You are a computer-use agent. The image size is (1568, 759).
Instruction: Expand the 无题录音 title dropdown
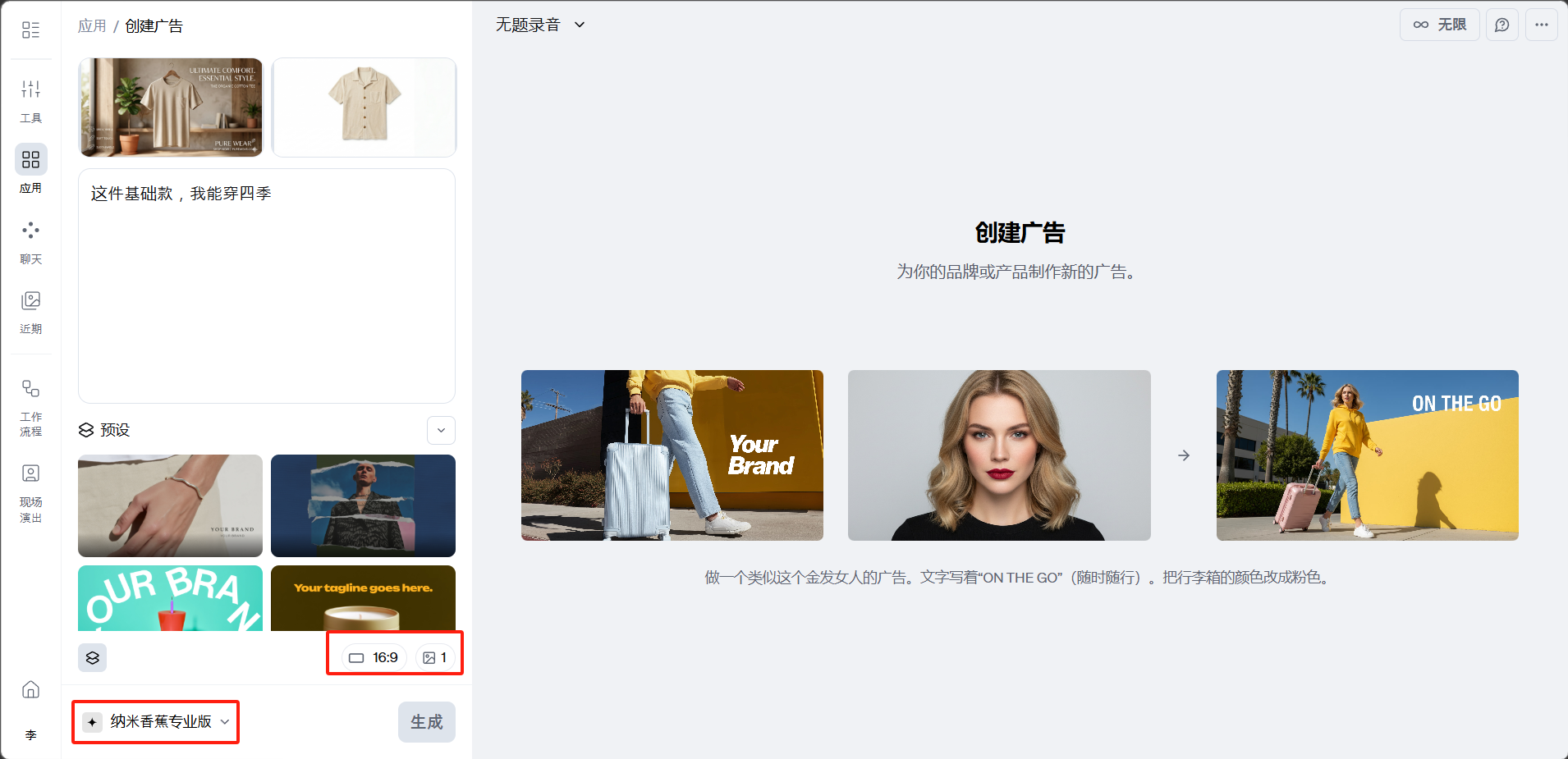click(x=540, y=25)
